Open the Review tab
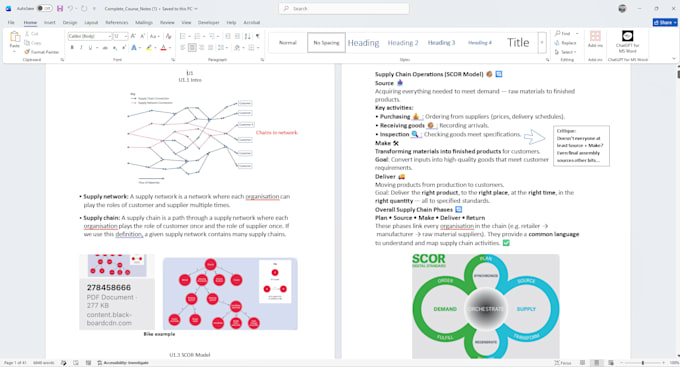 (x=167, y=22)
